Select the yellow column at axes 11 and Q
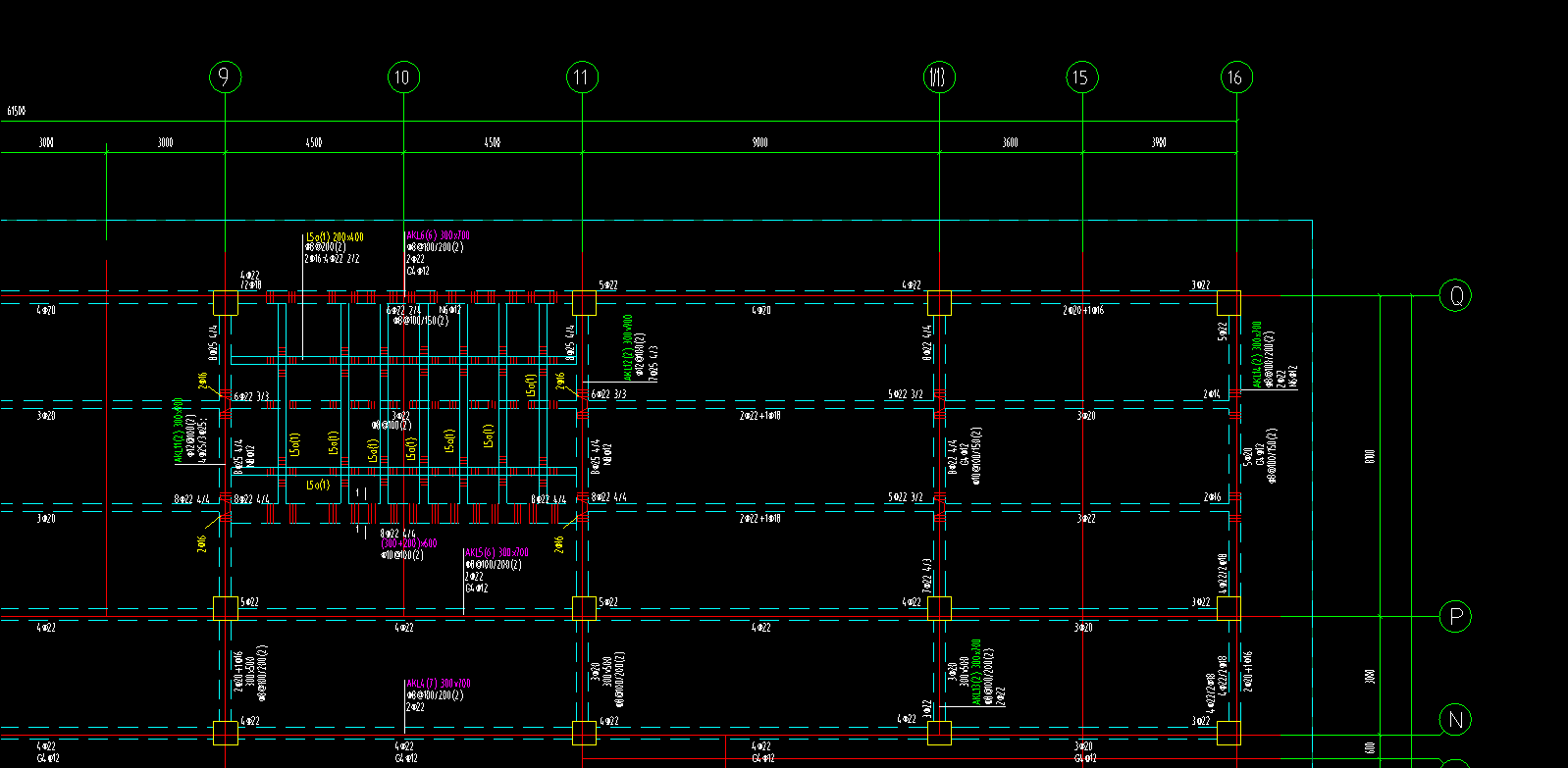 (x=584, y=302)
